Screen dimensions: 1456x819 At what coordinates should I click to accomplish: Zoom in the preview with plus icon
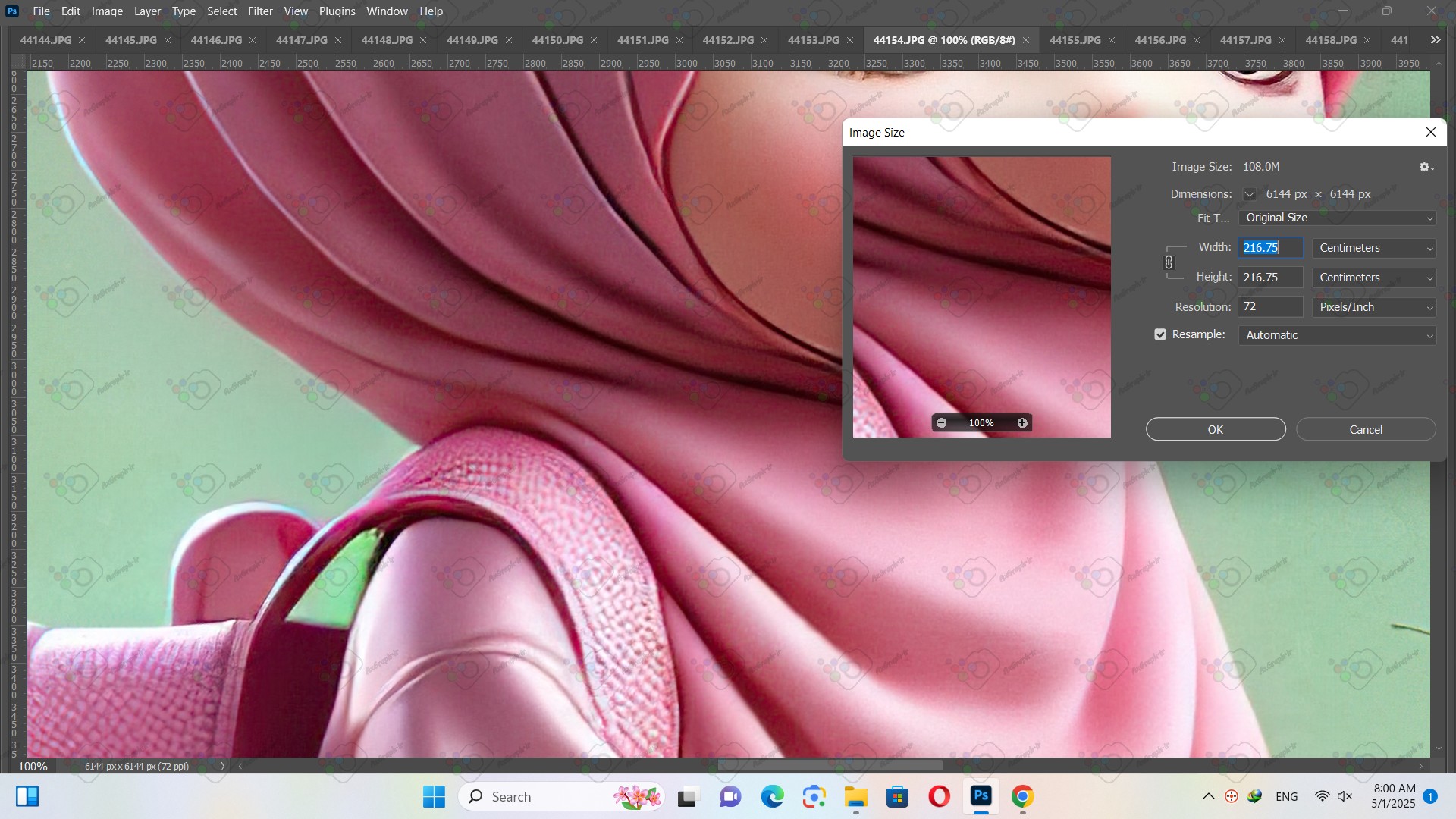click(1022, 423)
